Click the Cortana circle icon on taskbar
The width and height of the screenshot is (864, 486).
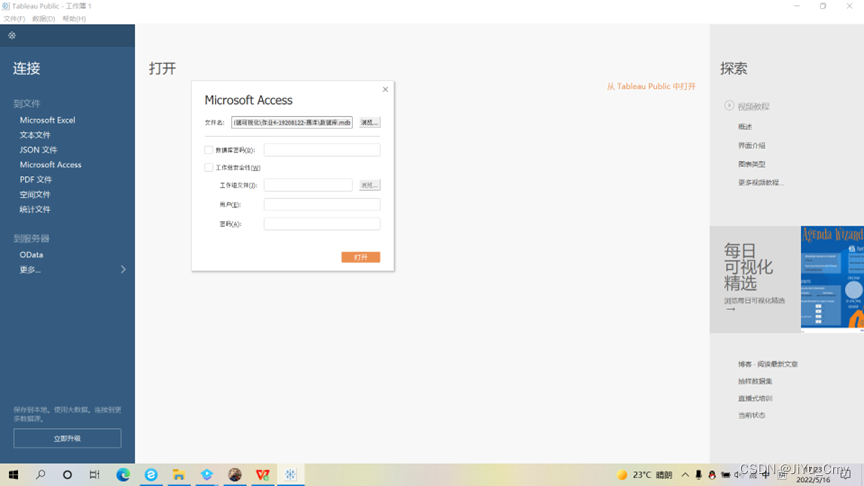tap(67, 474)
